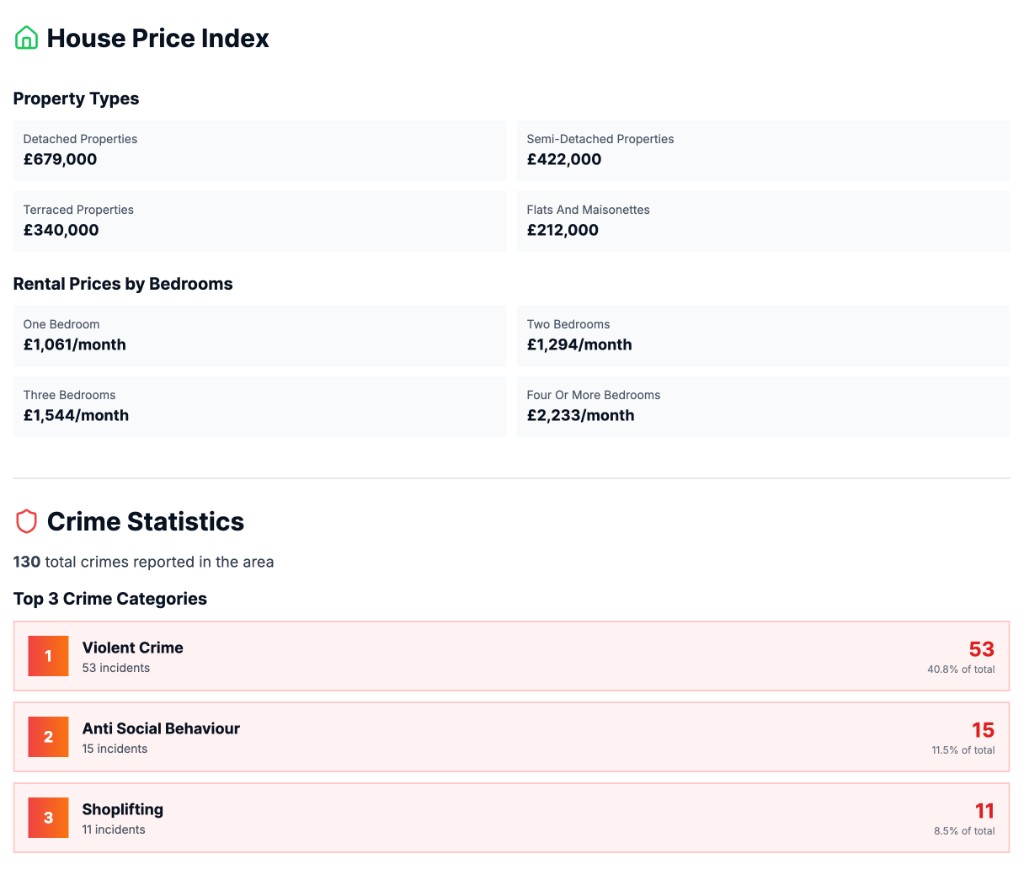Click the Two Bedrooms monthly rent figure

click(x=579, y=344)
